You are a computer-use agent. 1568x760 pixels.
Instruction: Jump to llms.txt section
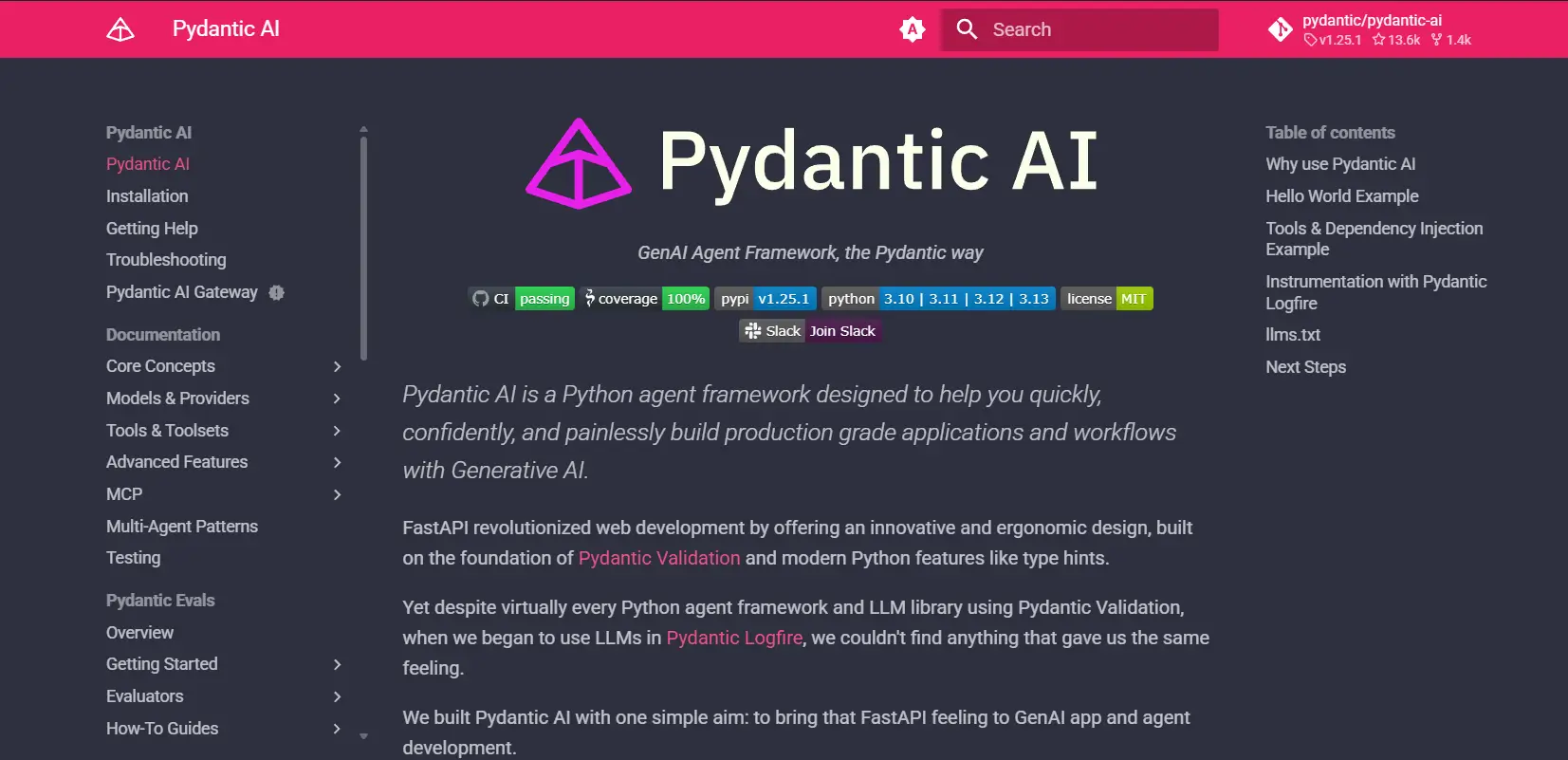pos(1293,335)
